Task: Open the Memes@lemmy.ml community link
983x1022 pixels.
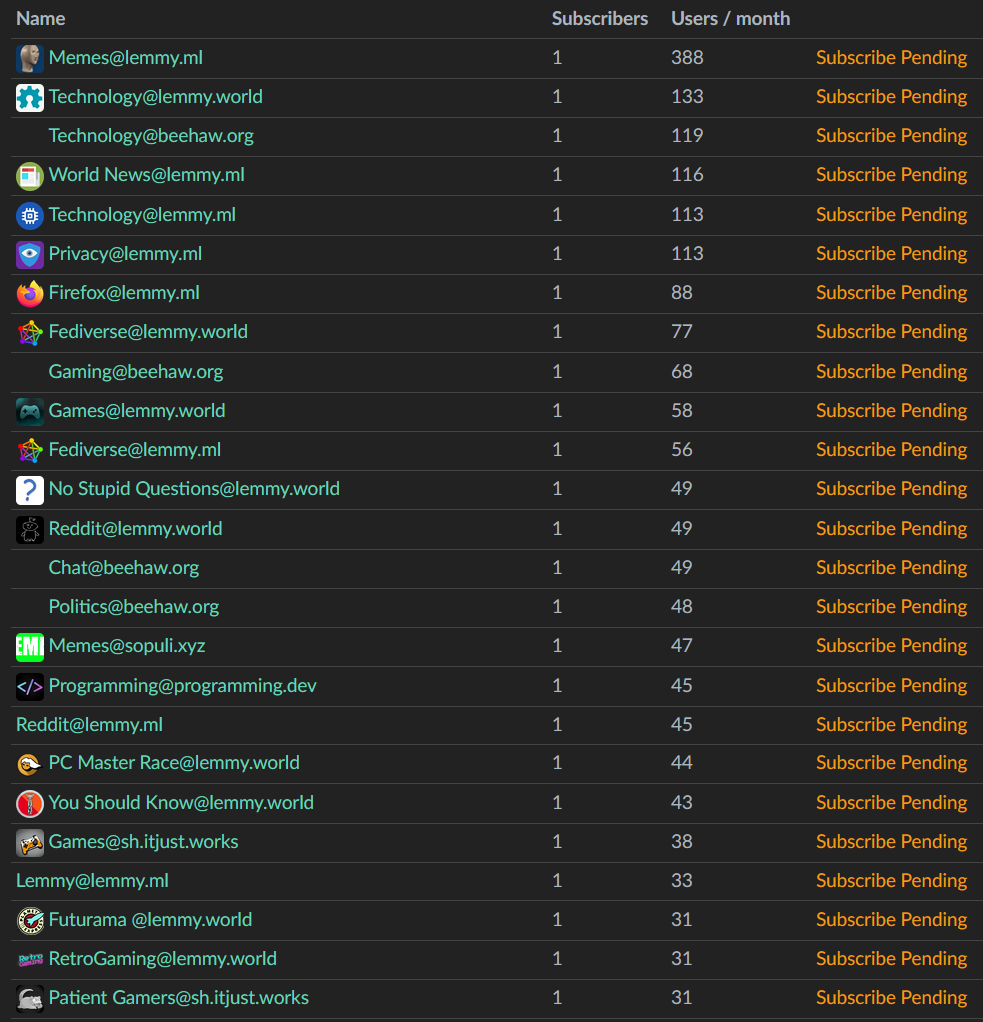Action: pyautogui.click(x=126, y=57)
